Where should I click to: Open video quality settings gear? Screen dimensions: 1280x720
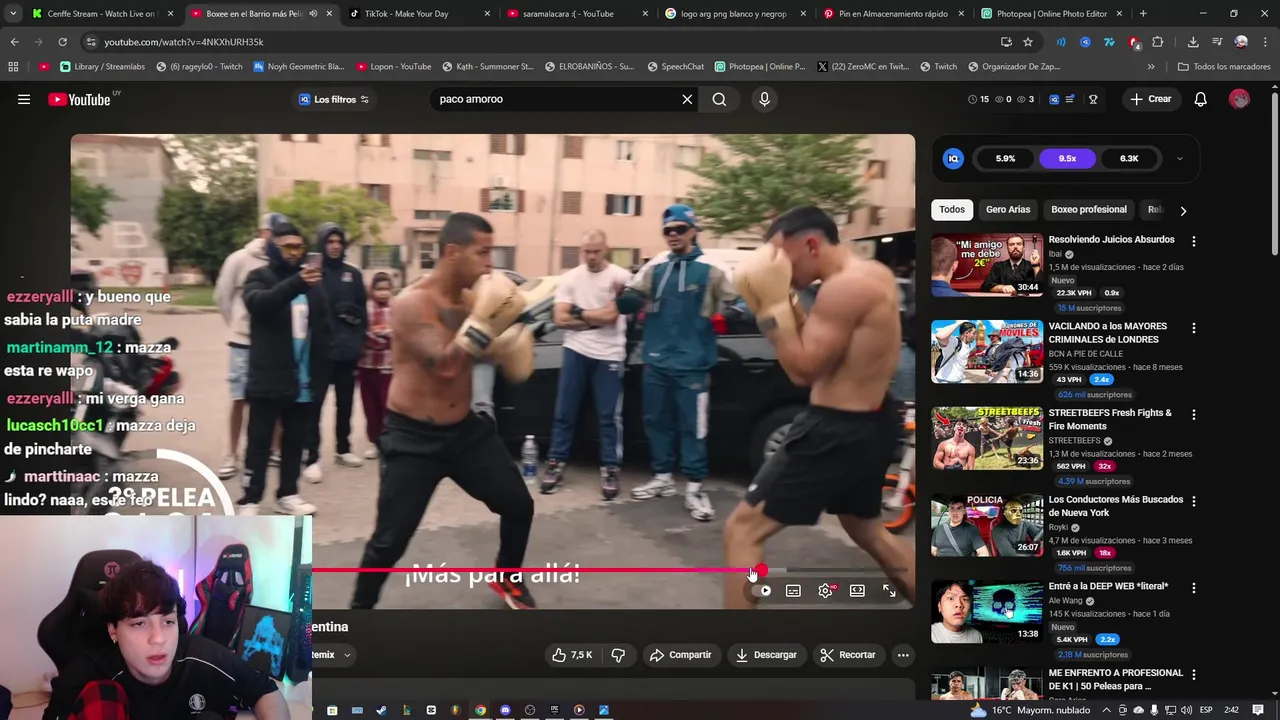click(x=825, y=591)
